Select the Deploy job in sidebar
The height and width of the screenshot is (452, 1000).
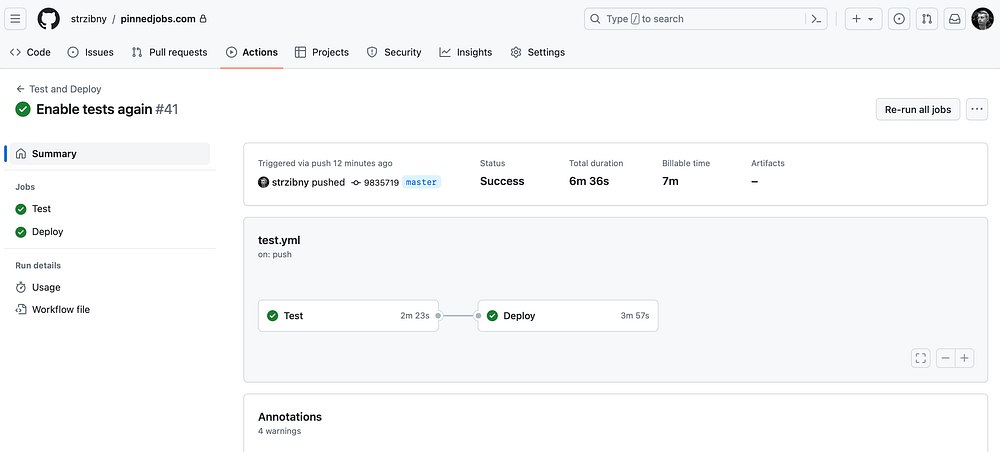47,232
